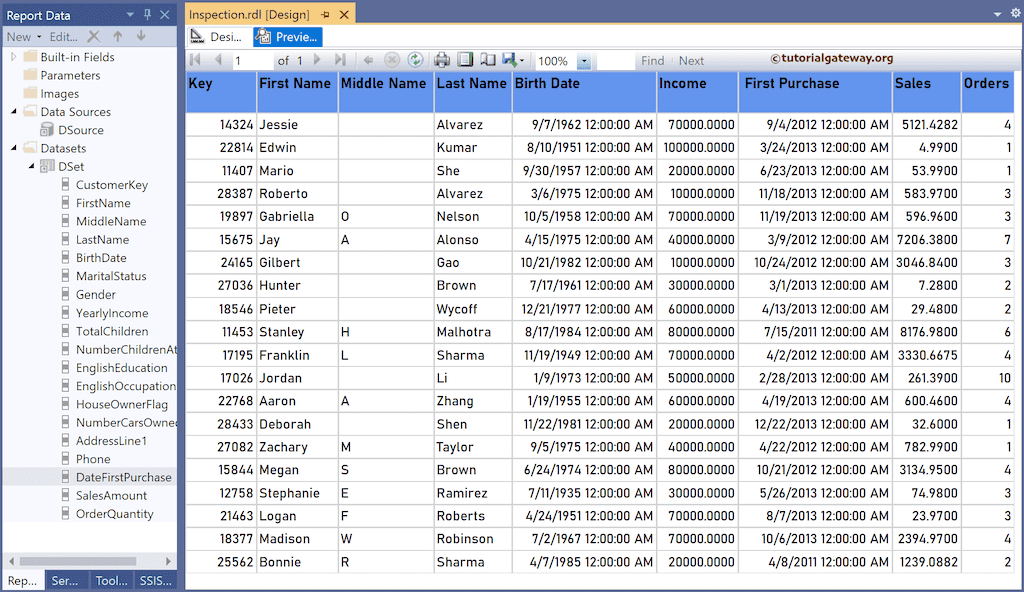Open the New dropdown in Report Data
The image size is (1024, 592).
[x=39, y=36]
